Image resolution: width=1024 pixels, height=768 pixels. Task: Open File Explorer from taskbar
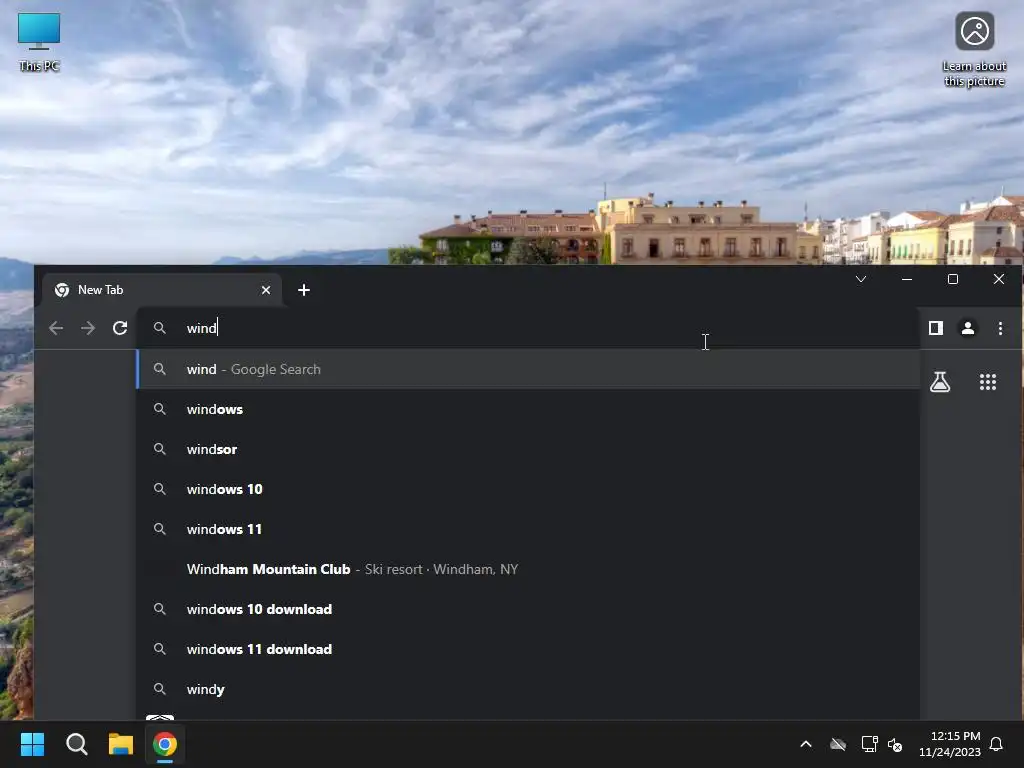coord(121,744)
